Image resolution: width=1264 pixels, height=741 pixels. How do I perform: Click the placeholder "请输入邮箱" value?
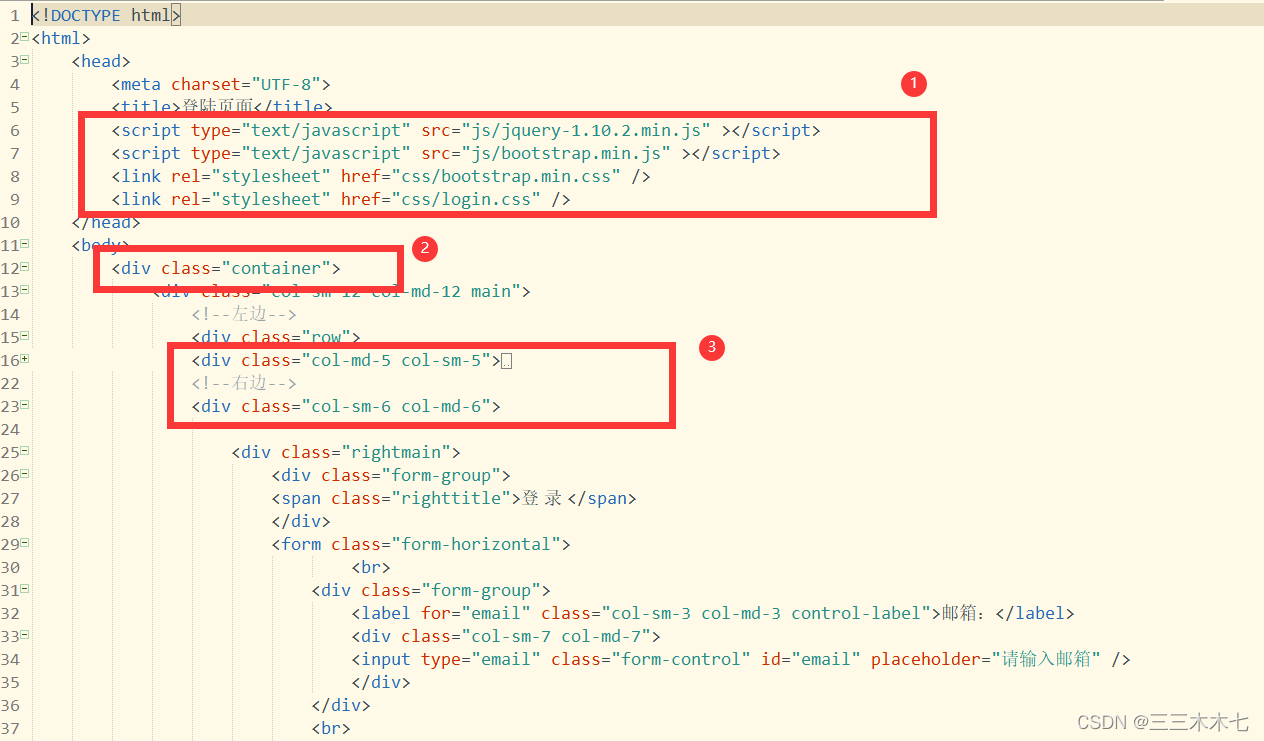1046,659
